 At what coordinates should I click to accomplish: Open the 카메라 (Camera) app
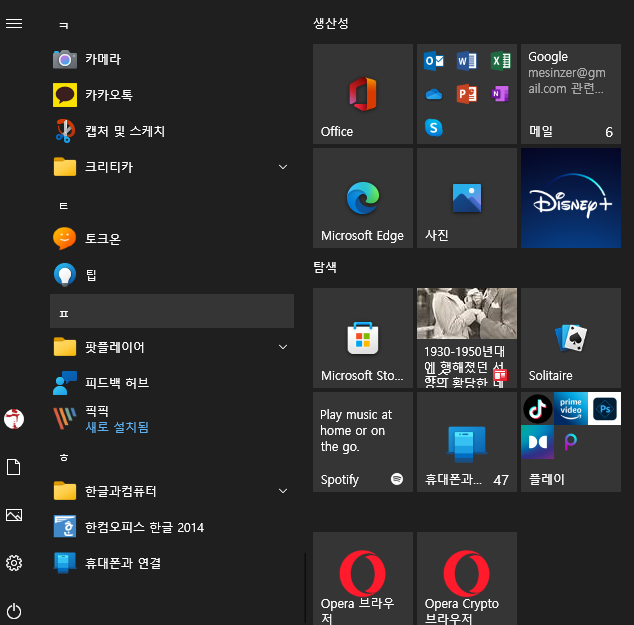tap(172, 59)
